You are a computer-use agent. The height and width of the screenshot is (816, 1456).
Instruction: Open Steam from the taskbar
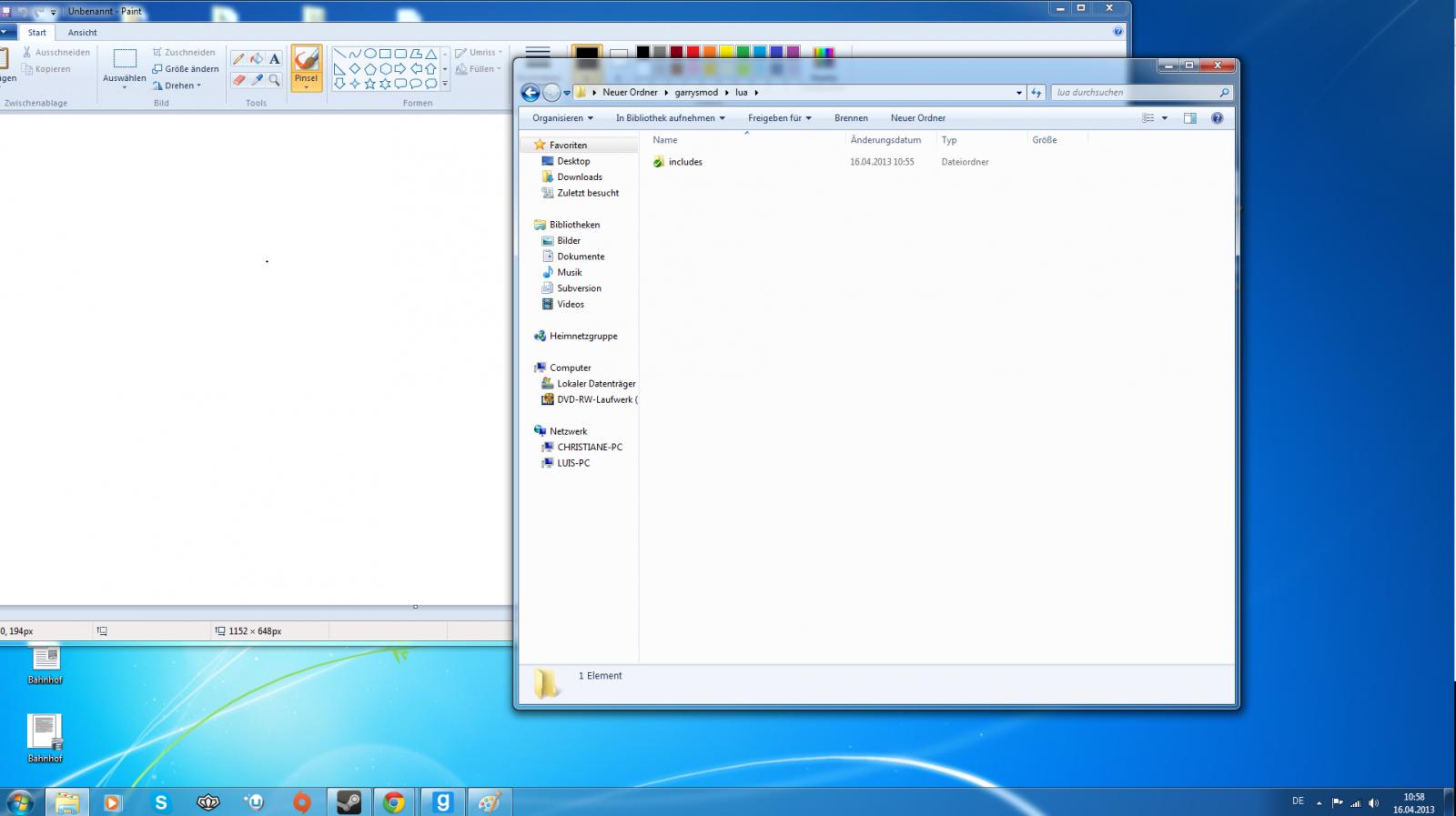pyautogui.click(x=349, y=801)
